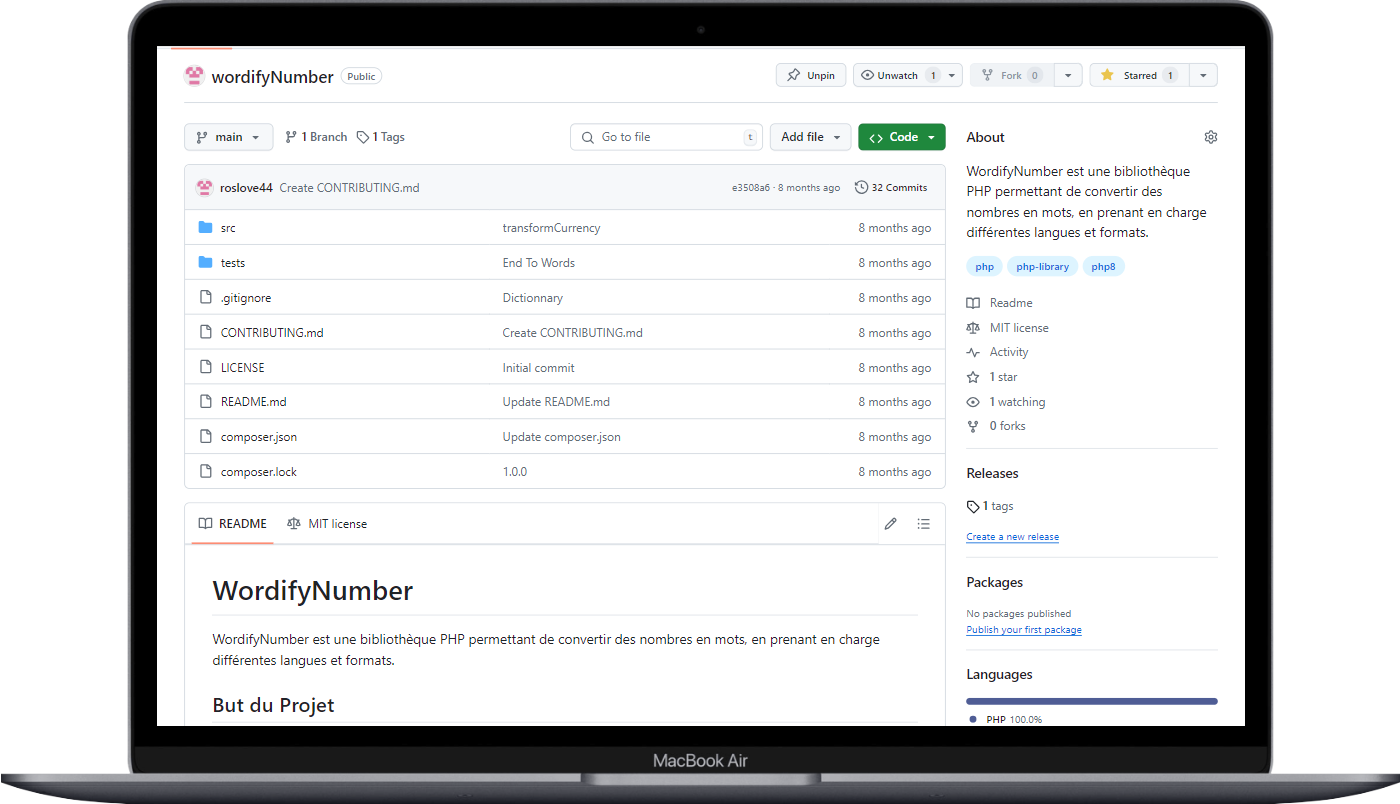Click the PHP languages bar

(x=1092, y=701)
